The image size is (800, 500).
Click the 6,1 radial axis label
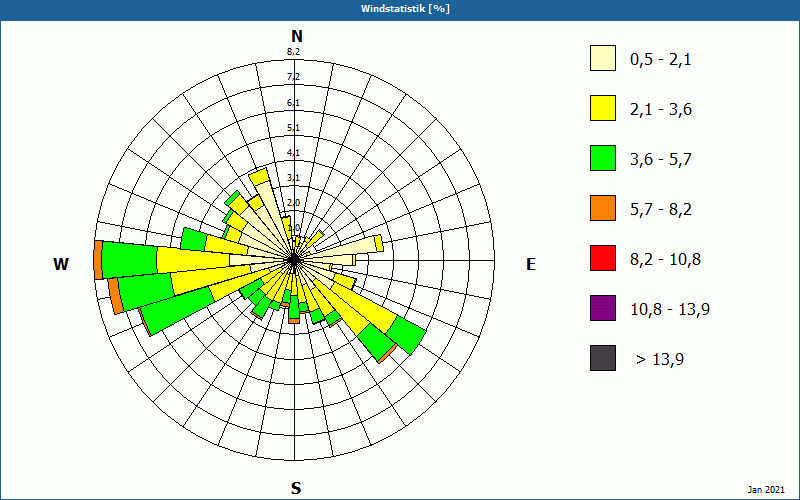(x=293, y=103)
